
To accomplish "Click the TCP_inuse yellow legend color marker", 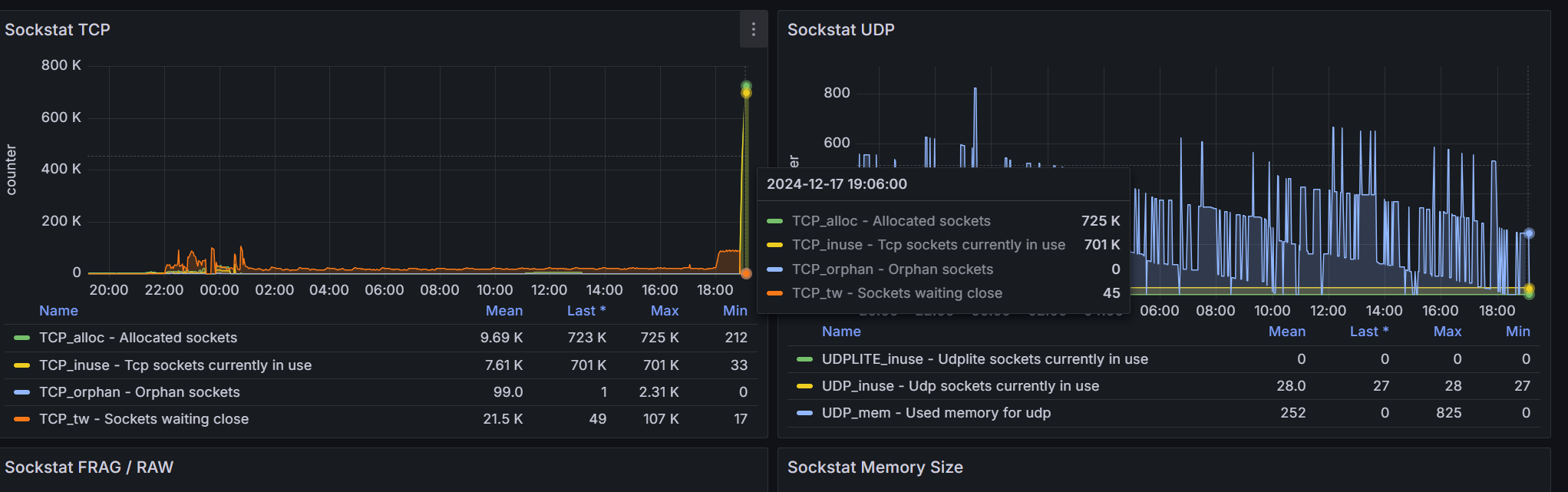I will coord(22,365).
